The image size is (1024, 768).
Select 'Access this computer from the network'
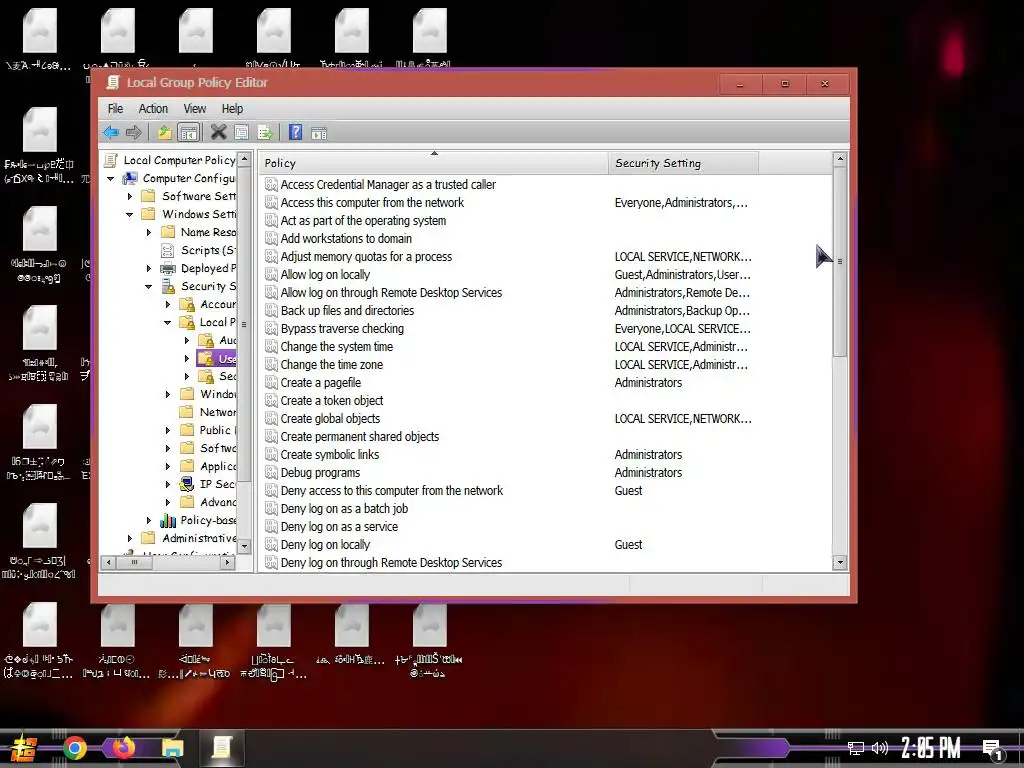point(372,203)
